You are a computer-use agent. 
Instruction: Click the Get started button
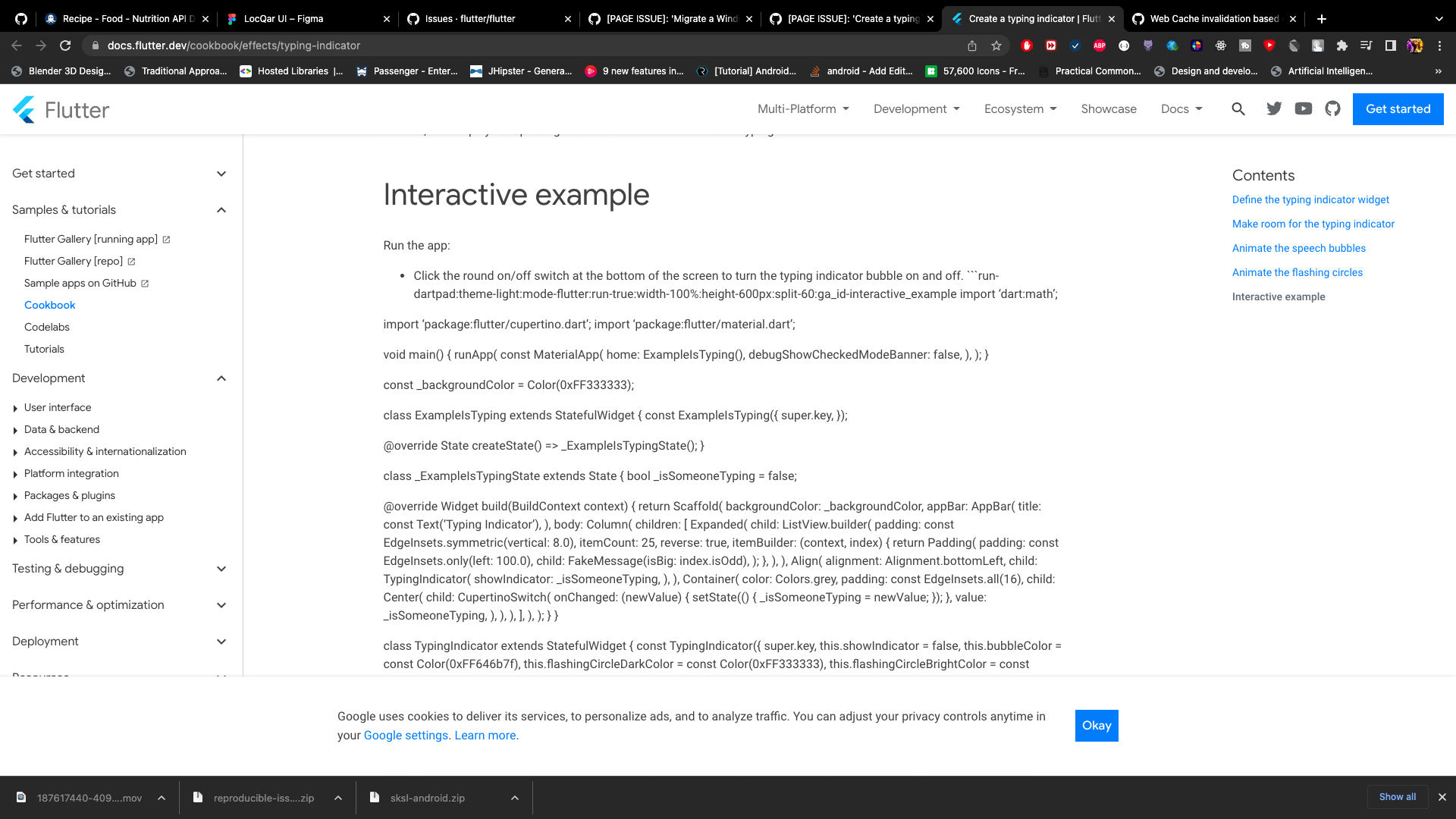click(1398, 108)
